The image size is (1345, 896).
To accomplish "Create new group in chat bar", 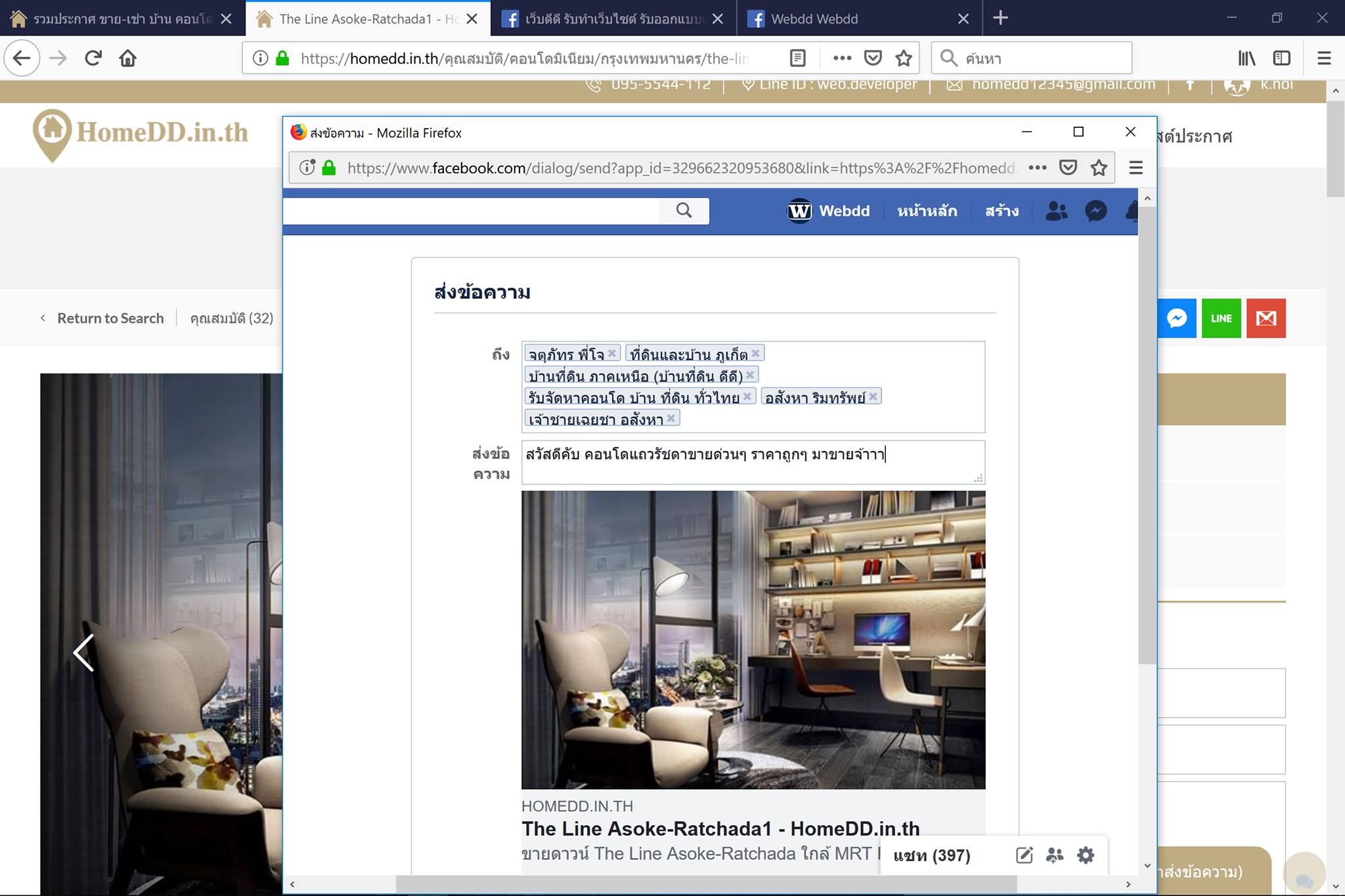I will tap(1055, 855).
